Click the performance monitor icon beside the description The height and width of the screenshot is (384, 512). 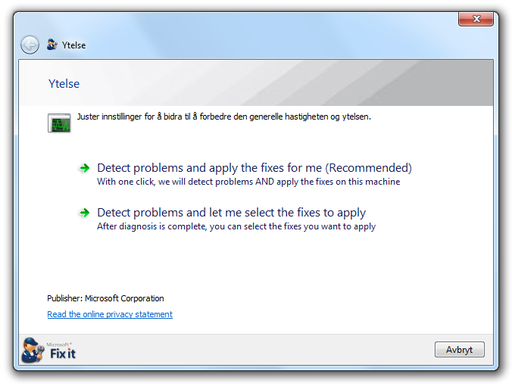[x=59, y=123]
